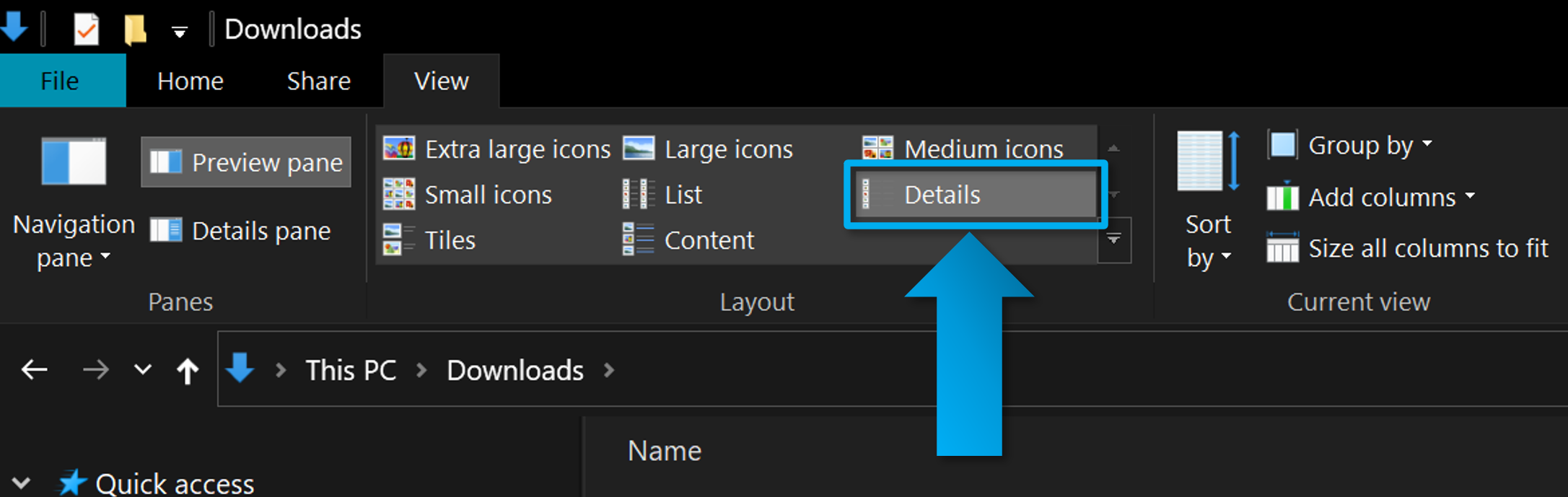Select Small icons layout

(x=468, y=195)
